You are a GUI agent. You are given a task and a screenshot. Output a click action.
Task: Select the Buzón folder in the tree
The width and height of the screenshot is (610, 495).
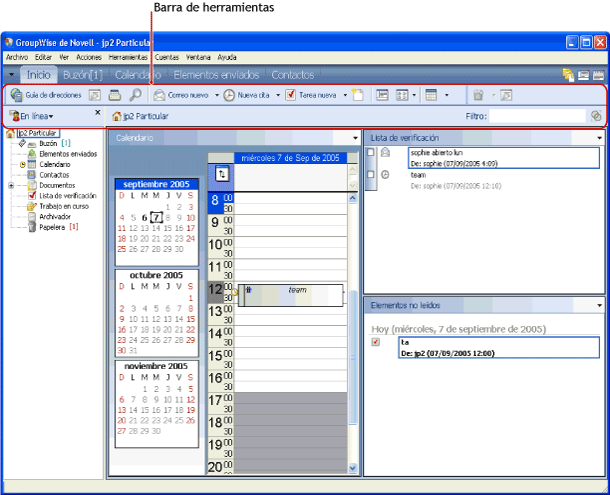point(48,144)
